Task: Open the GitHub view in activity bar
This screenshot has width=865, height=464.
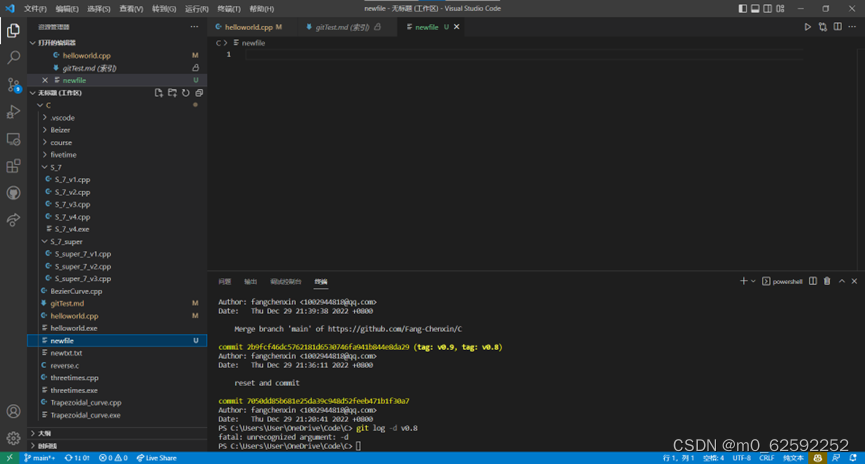Action: pyautogui.click(x=13, y=193)
